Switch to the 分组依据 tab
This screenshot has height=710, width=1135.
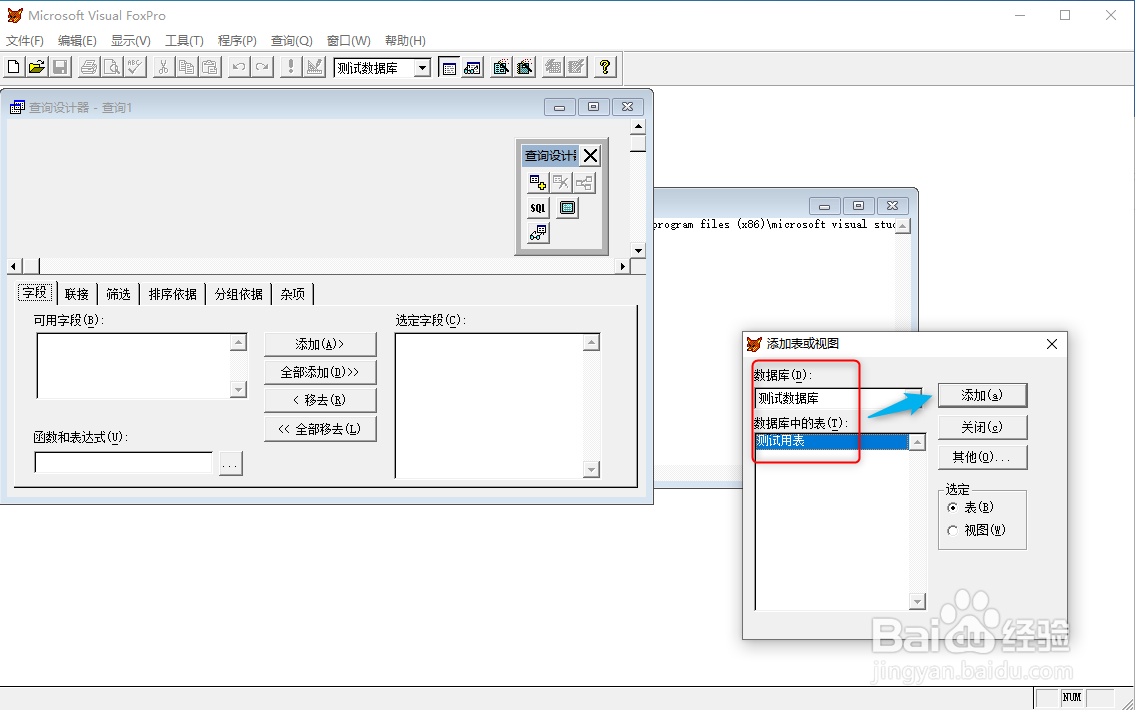238,294
